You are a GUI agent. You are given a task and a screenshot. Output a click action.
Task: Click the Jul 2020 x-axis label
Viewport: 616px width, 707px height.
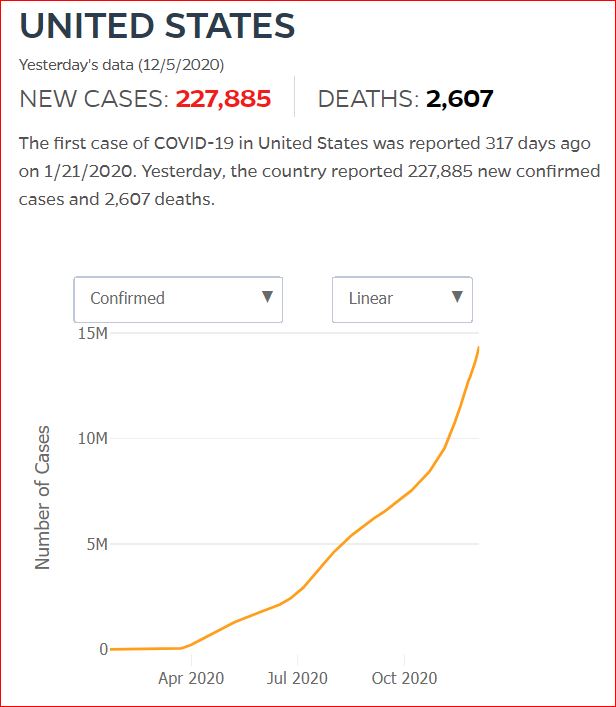click(297, 678)
